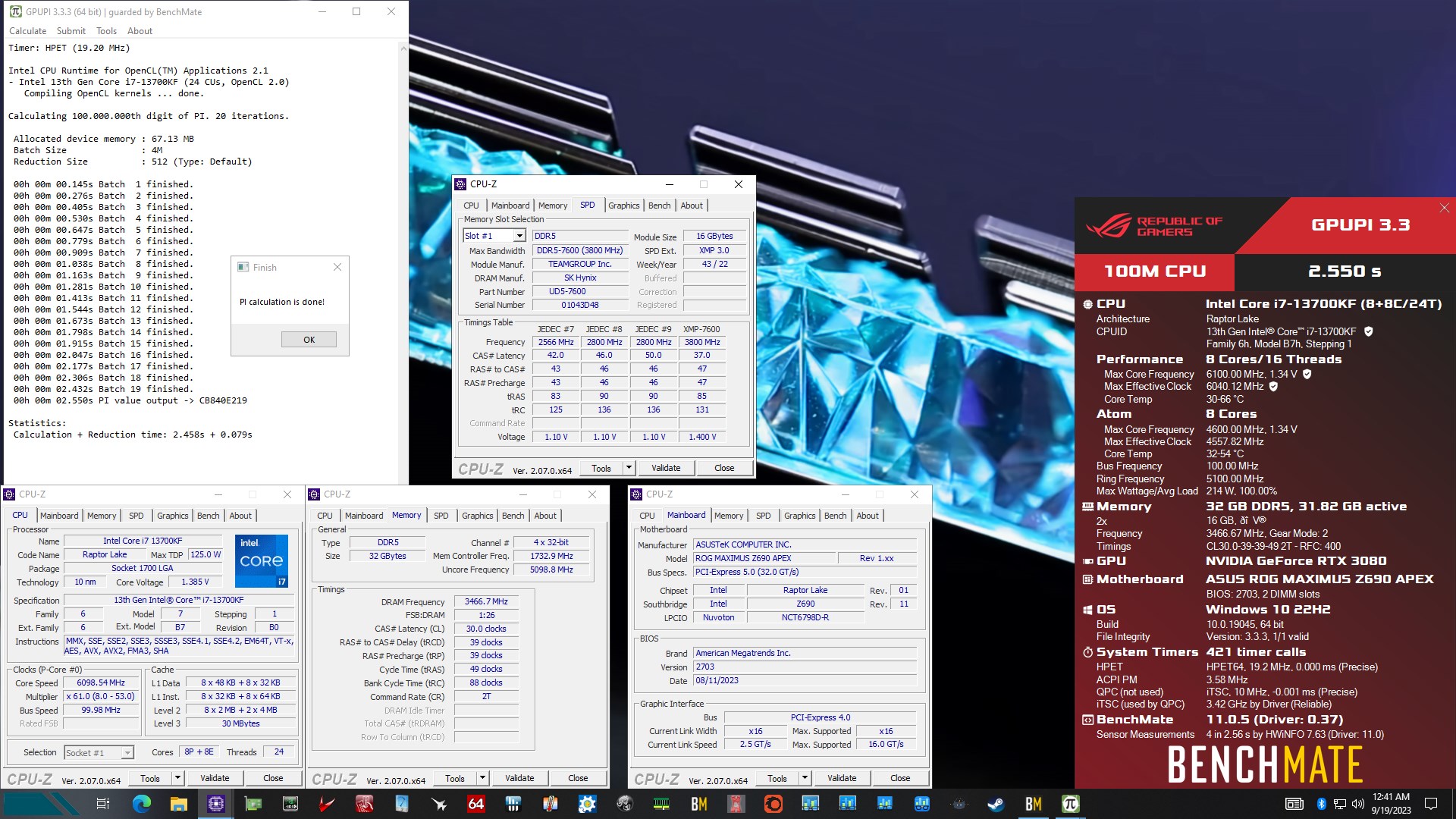1456x819 pixels.
Task: Click the Core Speed value 6098.54 MHz
Action: 101,682
